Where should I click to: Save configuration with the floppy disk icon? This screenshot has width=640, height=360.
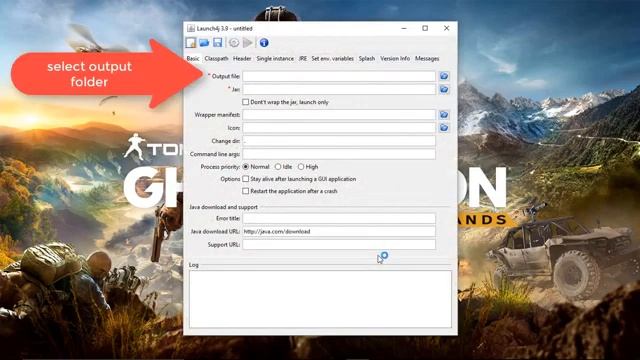(218, 42)
